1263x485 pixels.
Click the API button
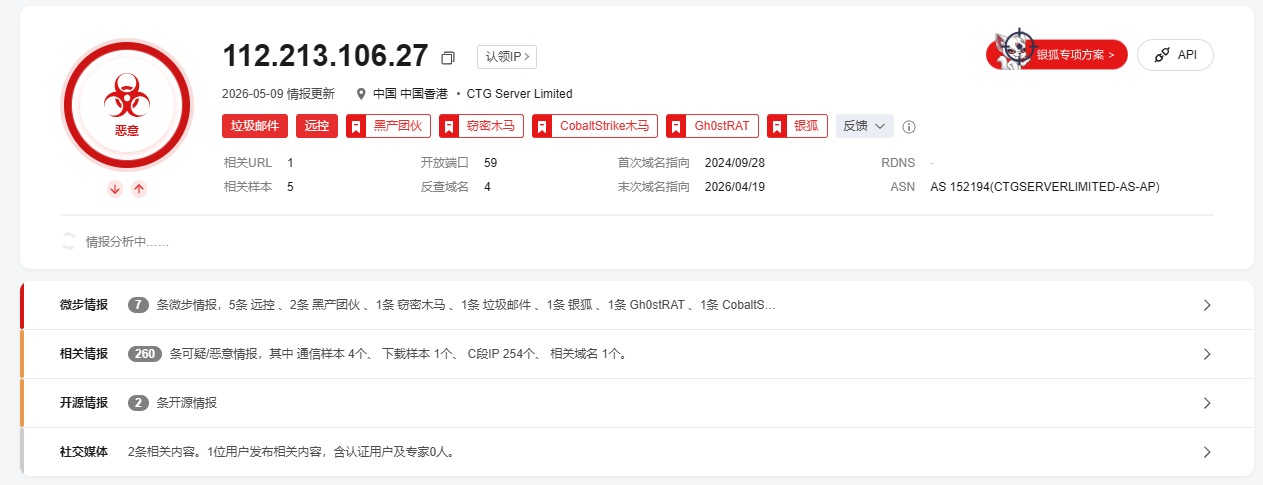(1176, 55)
